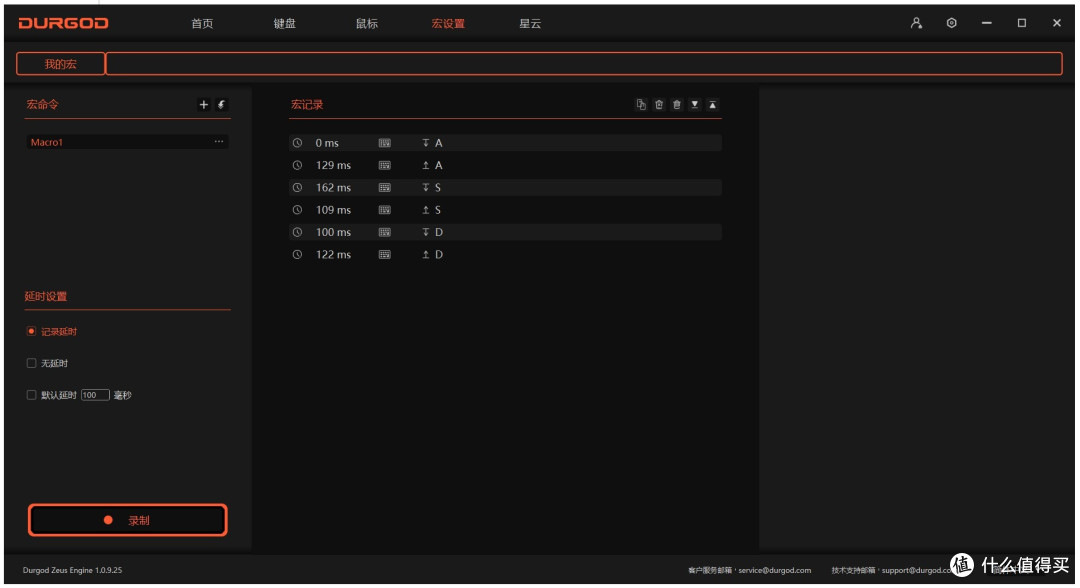1080x588 pixels.
Task: Click the key-up arrow icon beside A
Action: [426, 165]
